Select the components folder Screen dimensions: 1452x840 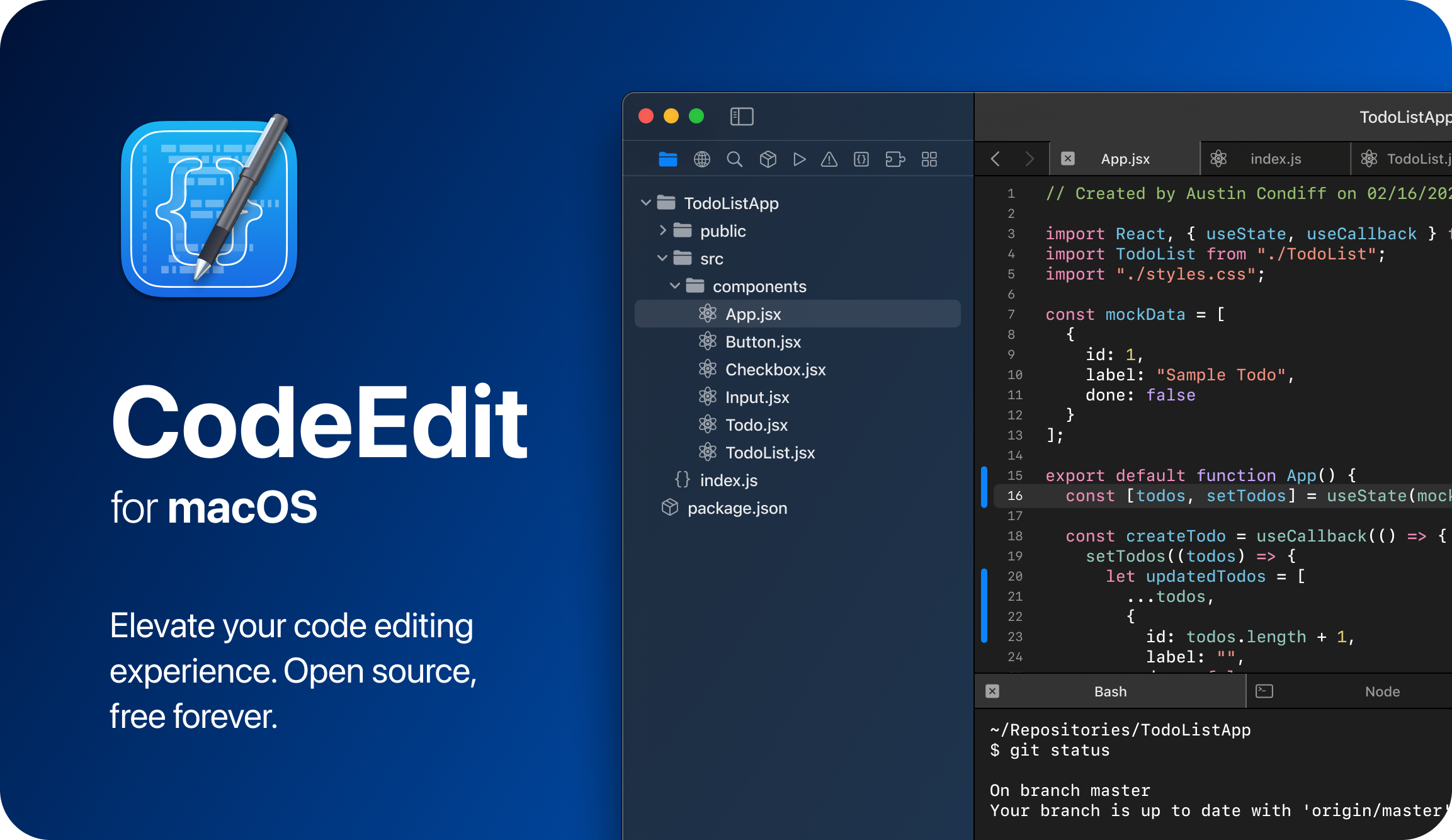coord(798,286)
